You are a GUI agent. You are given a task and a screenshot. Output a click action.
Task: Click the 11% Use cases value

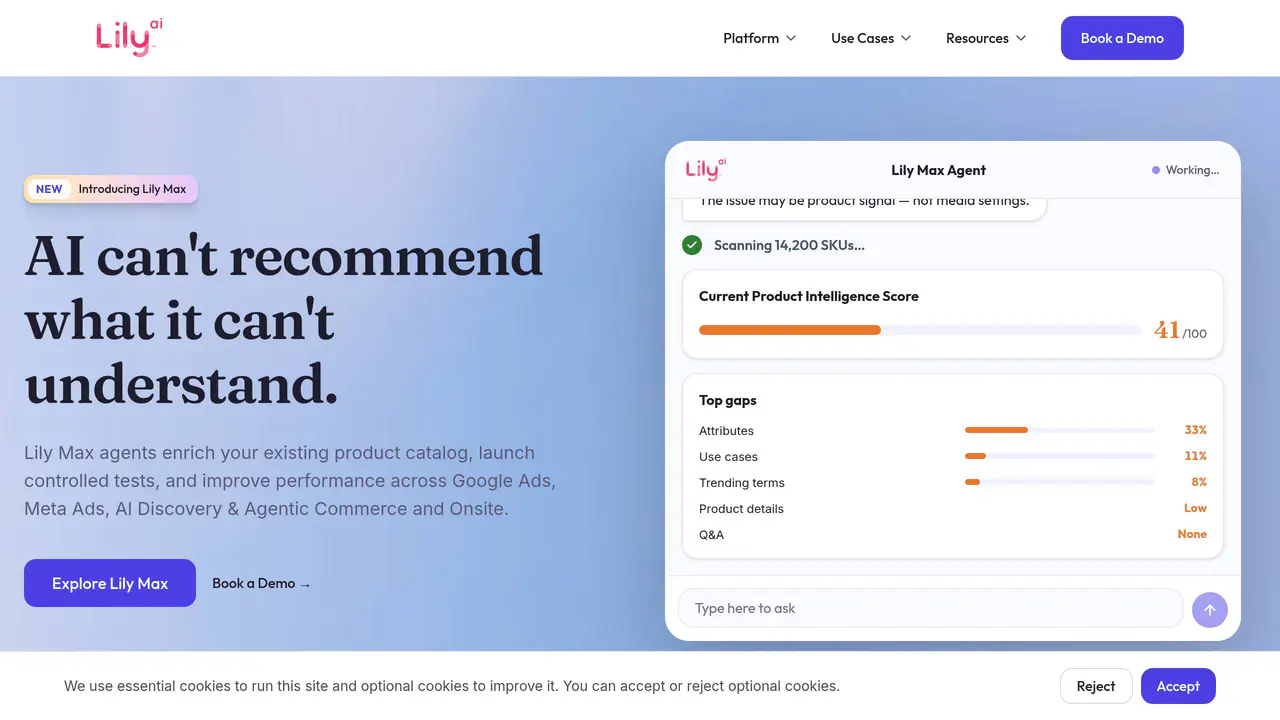click(x=1195, y=456)
